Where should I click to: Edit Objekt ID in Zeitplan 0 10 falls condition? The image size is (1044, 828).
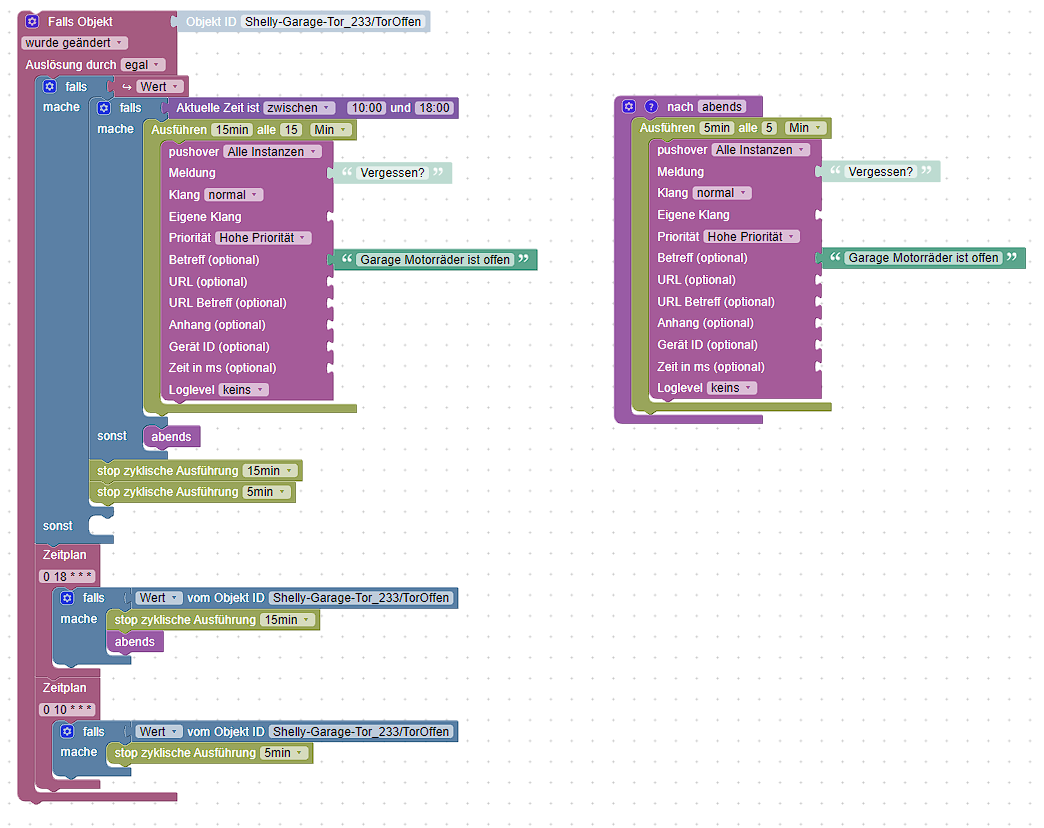[x=361, y=731]
